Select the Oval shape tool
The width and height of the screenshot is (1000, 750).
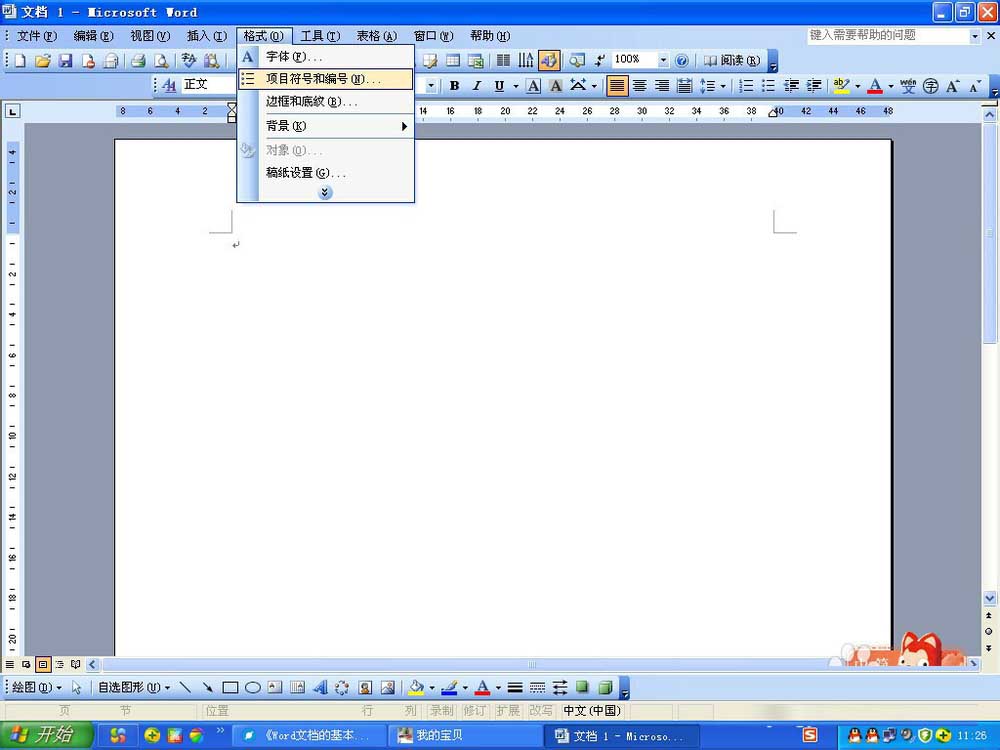tap(253, 688)
